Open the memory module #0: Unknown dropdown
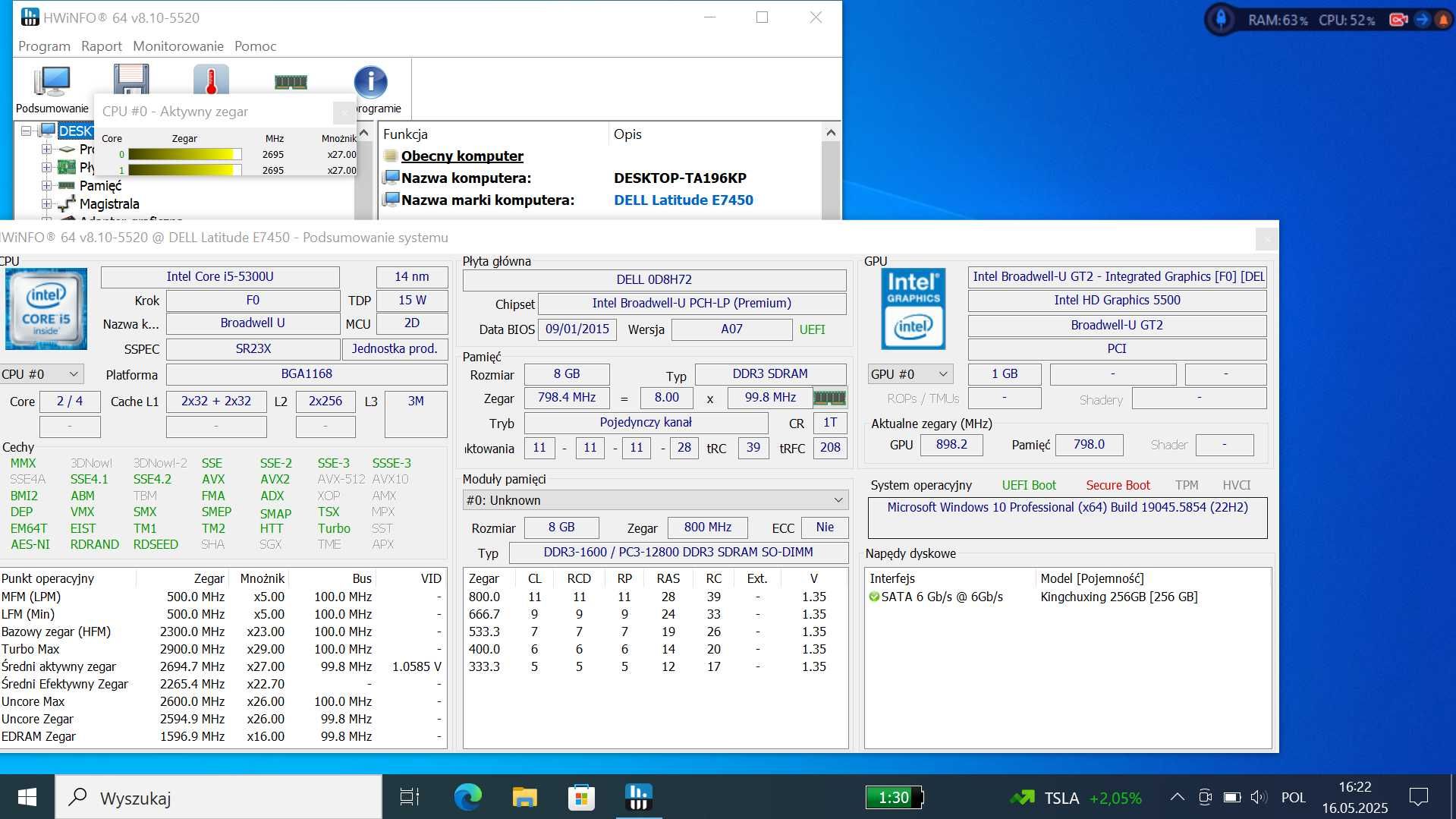 pos(656,500)
